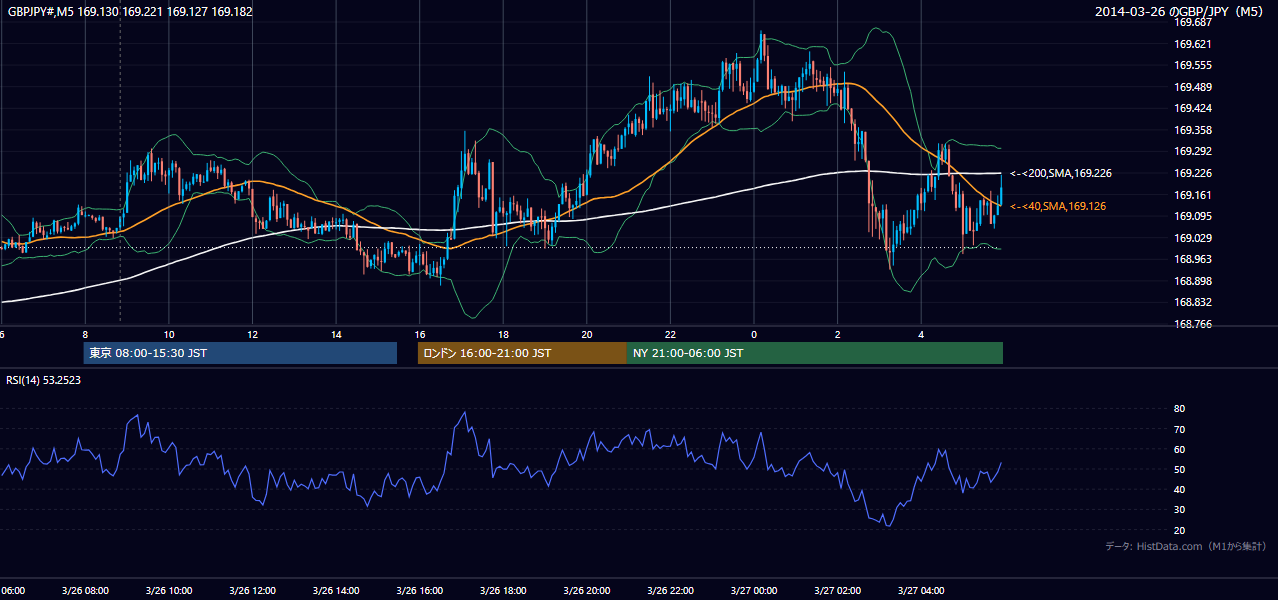1278x600 pixels.
Task: Click price level 168.832 on the axis
Action: [1193, 302]
